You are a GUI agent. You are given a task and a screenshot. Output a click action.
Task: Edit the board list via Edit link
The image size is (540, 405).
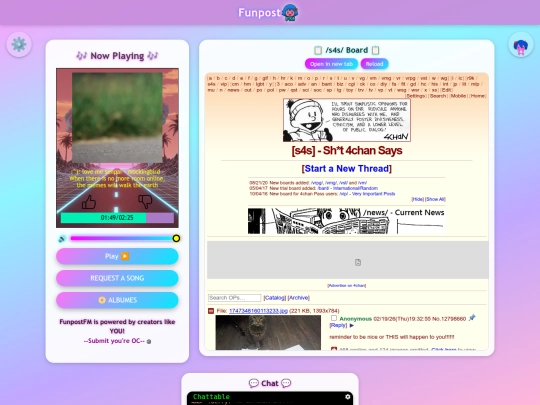click(446, 90)
